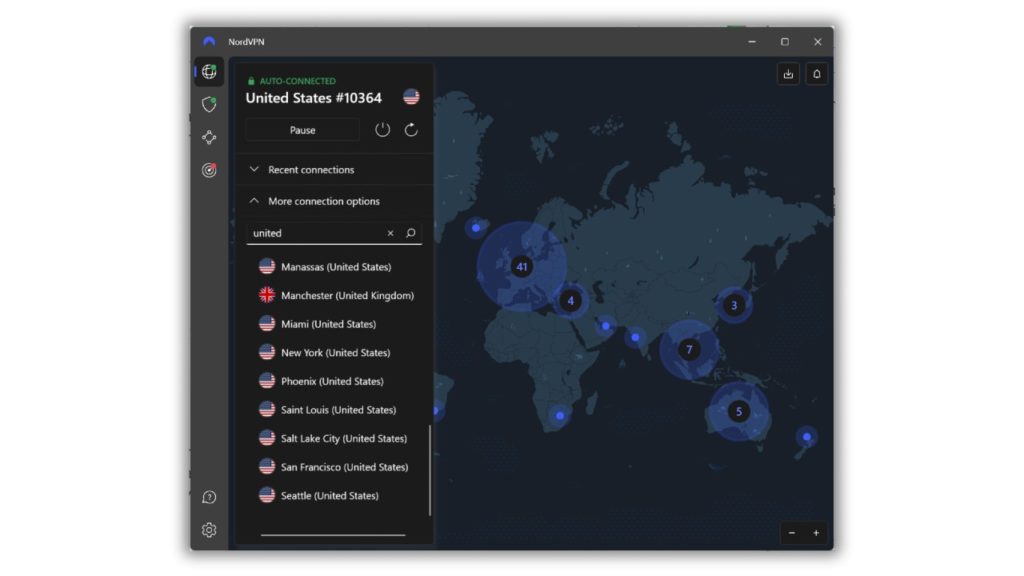The image size is (1024, 576).
Task: Click the search magnifier icon
Action: click(x=411, y=233)
